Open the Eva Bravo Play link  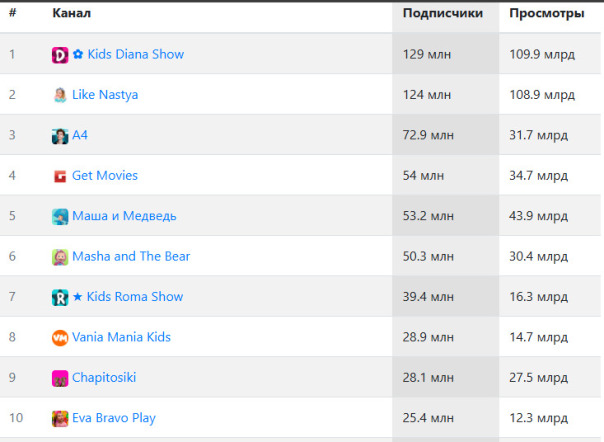[x=114, y=418]
